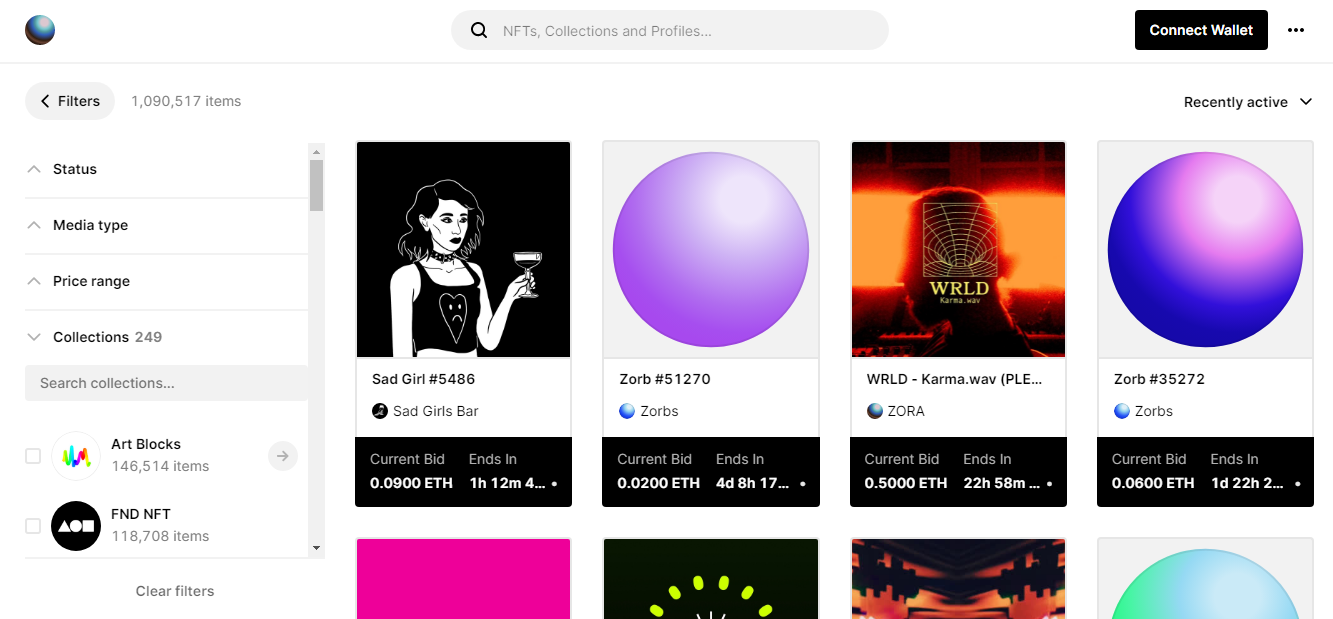Screen dimensions: 1333x619
Task: Click the Zora orb logo
Action: click(40, 30)
